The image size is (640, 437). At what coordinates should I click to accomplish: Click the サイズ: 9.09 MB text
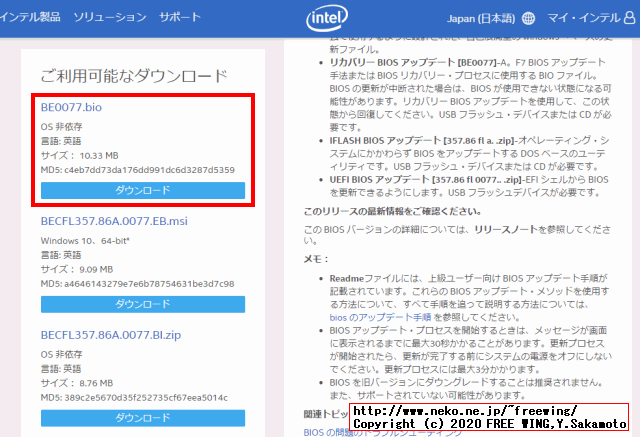pos(77,270)
